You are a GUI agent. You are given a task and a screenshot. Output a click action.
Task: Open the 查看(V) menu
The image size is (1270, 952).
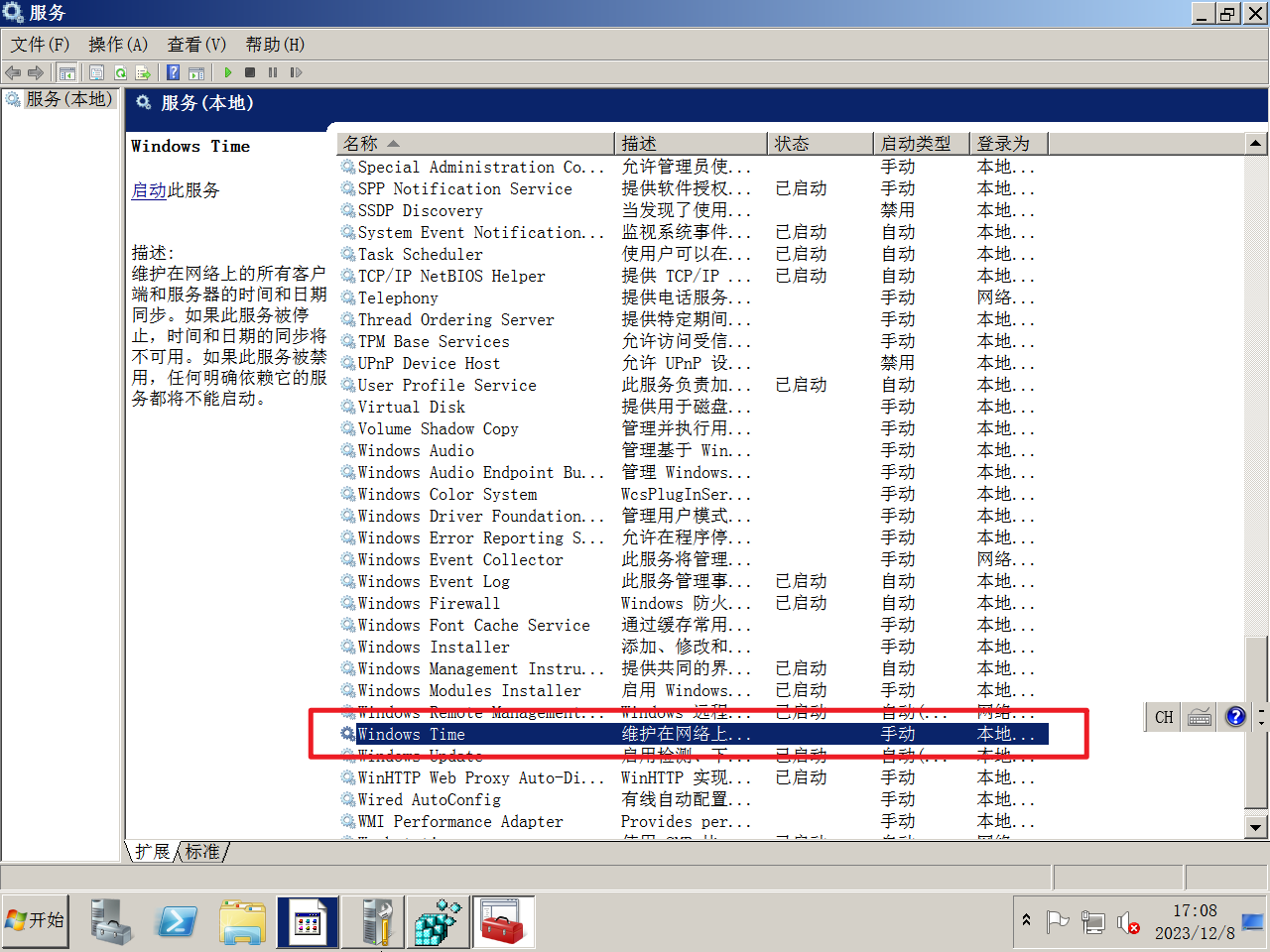[196, 45]
